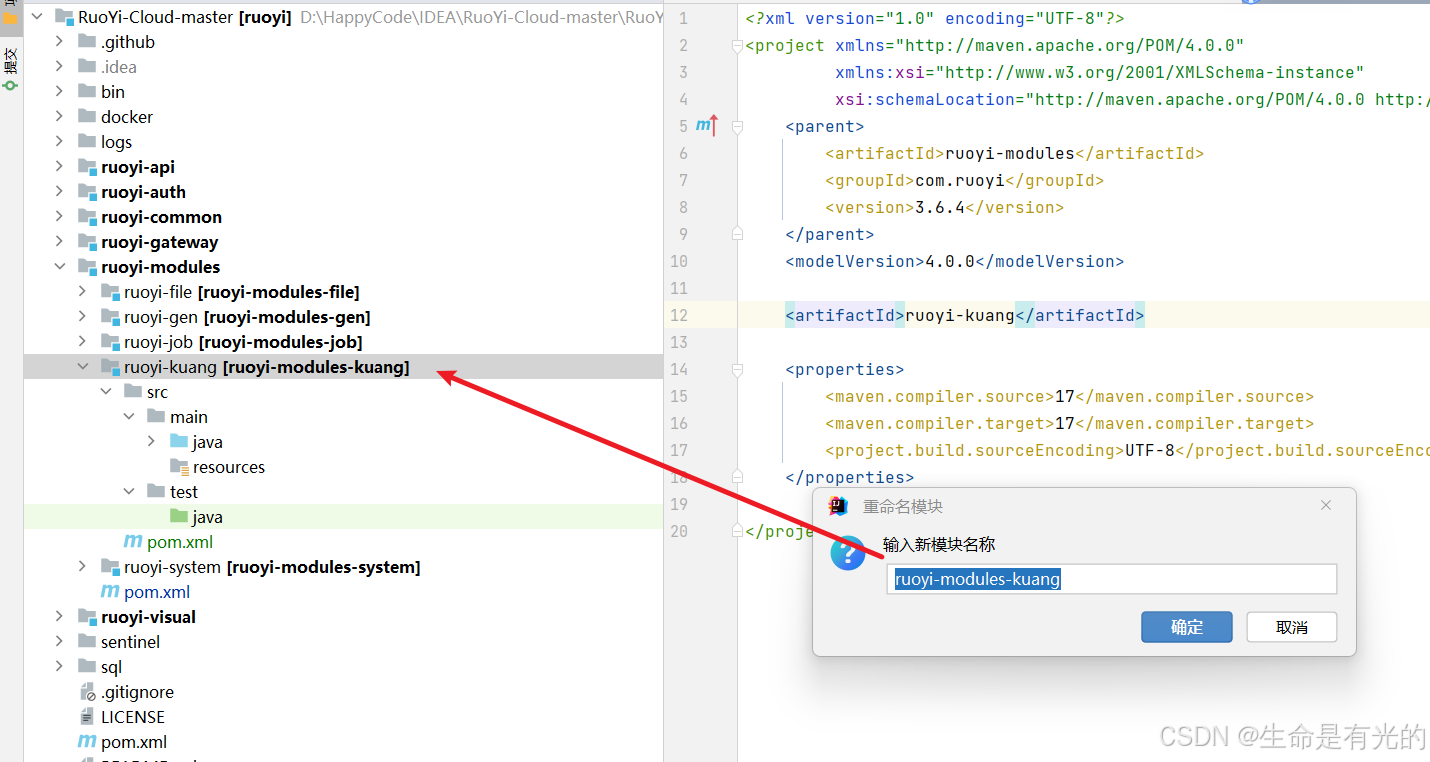Click the resources folder icon

click(x=179, y=467)
